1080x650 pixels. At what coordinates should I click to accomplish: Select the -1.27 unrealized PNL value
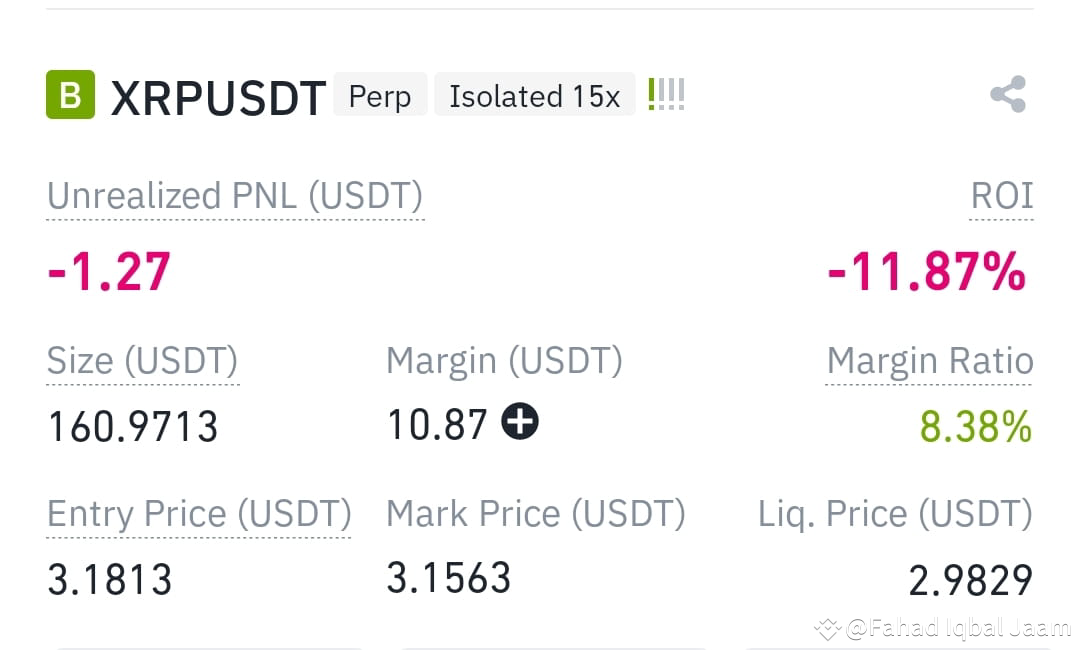pyautogui.click(x=109, y=272)
